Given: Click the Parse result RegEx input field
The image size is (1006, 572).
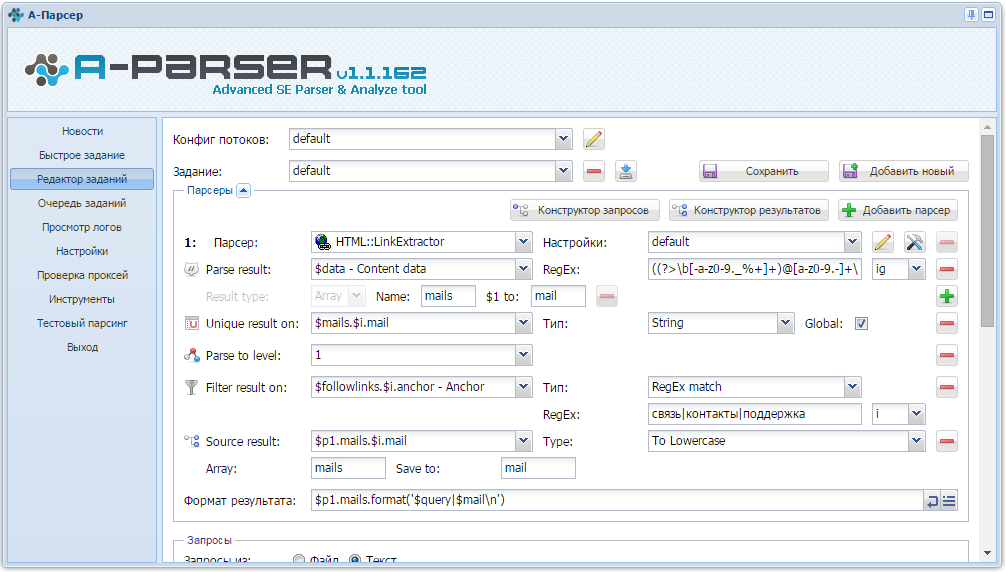Looking at the screenshot, I should pos(754,269).
